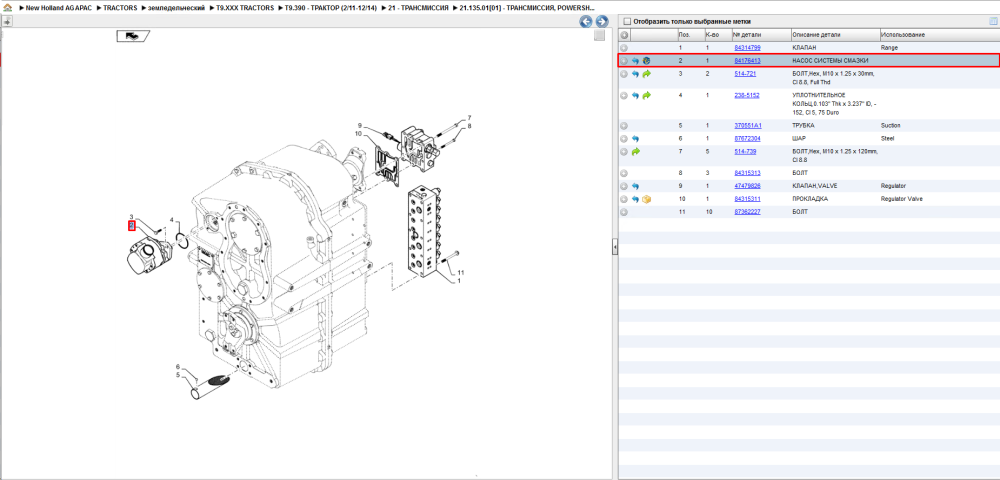Click callout number 4 on the diagram

tap(171, 220)
